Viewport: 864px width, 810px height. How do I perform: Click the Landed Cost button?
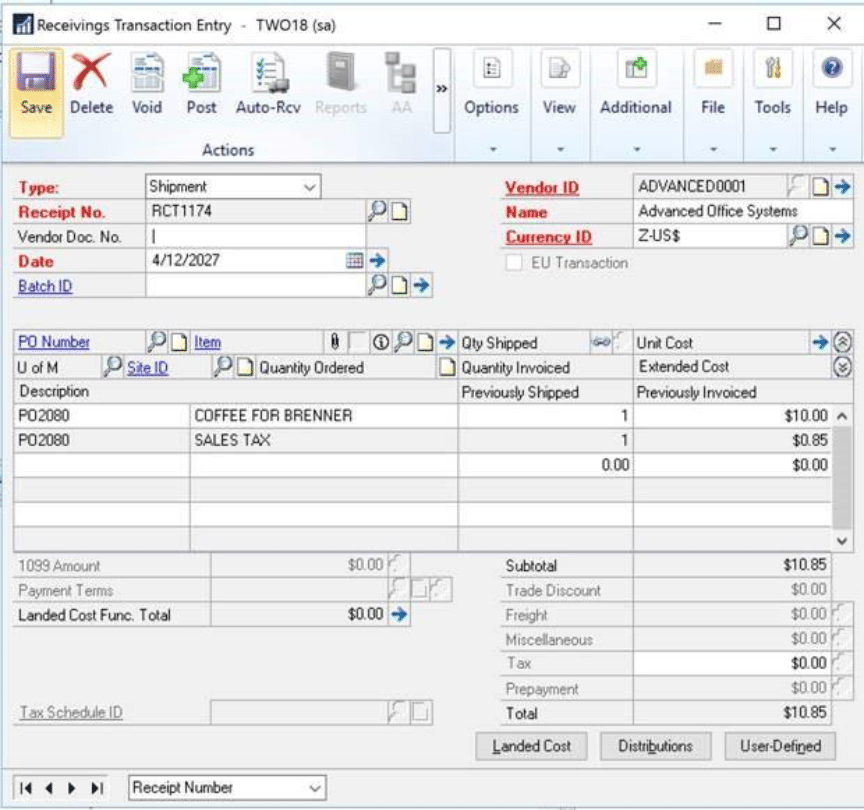[x=532, y=746]
